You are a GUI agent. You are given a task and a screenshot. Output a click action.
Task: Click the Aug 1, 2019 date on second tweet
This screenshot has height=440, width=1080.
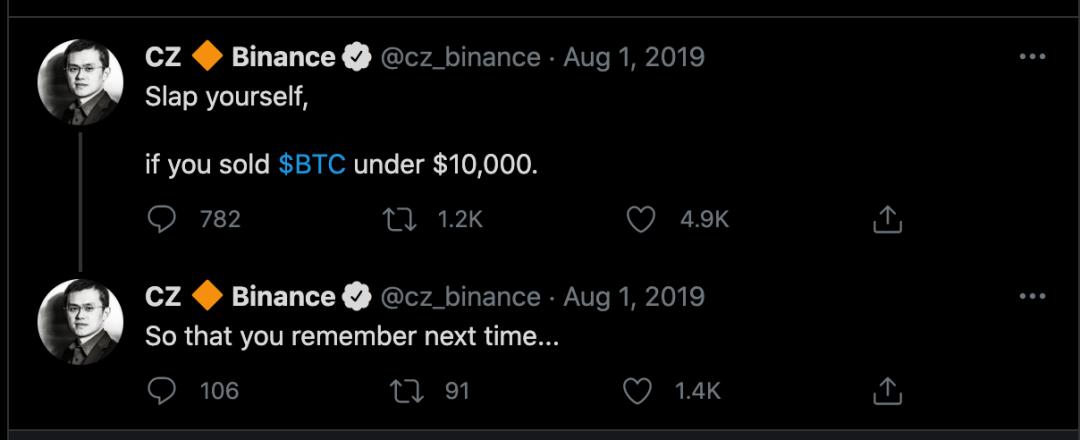[634, 297]
